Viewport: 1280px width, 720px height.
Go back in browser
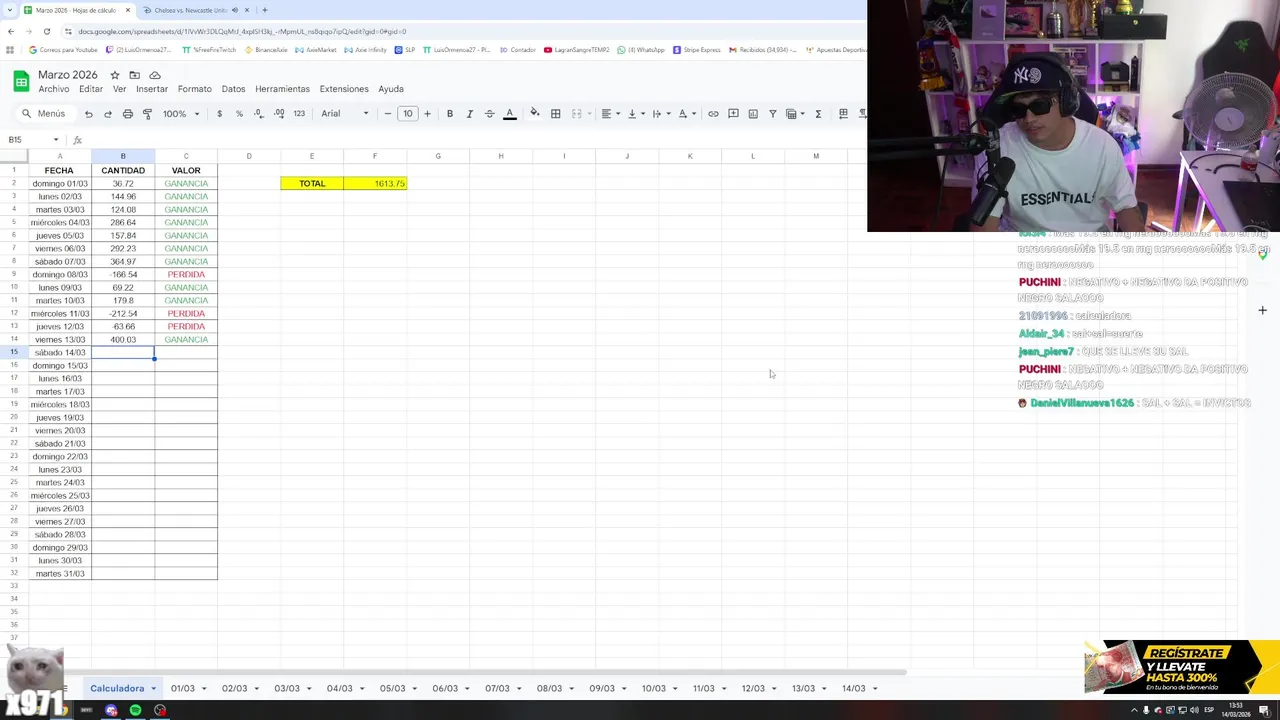coord(11,31)
